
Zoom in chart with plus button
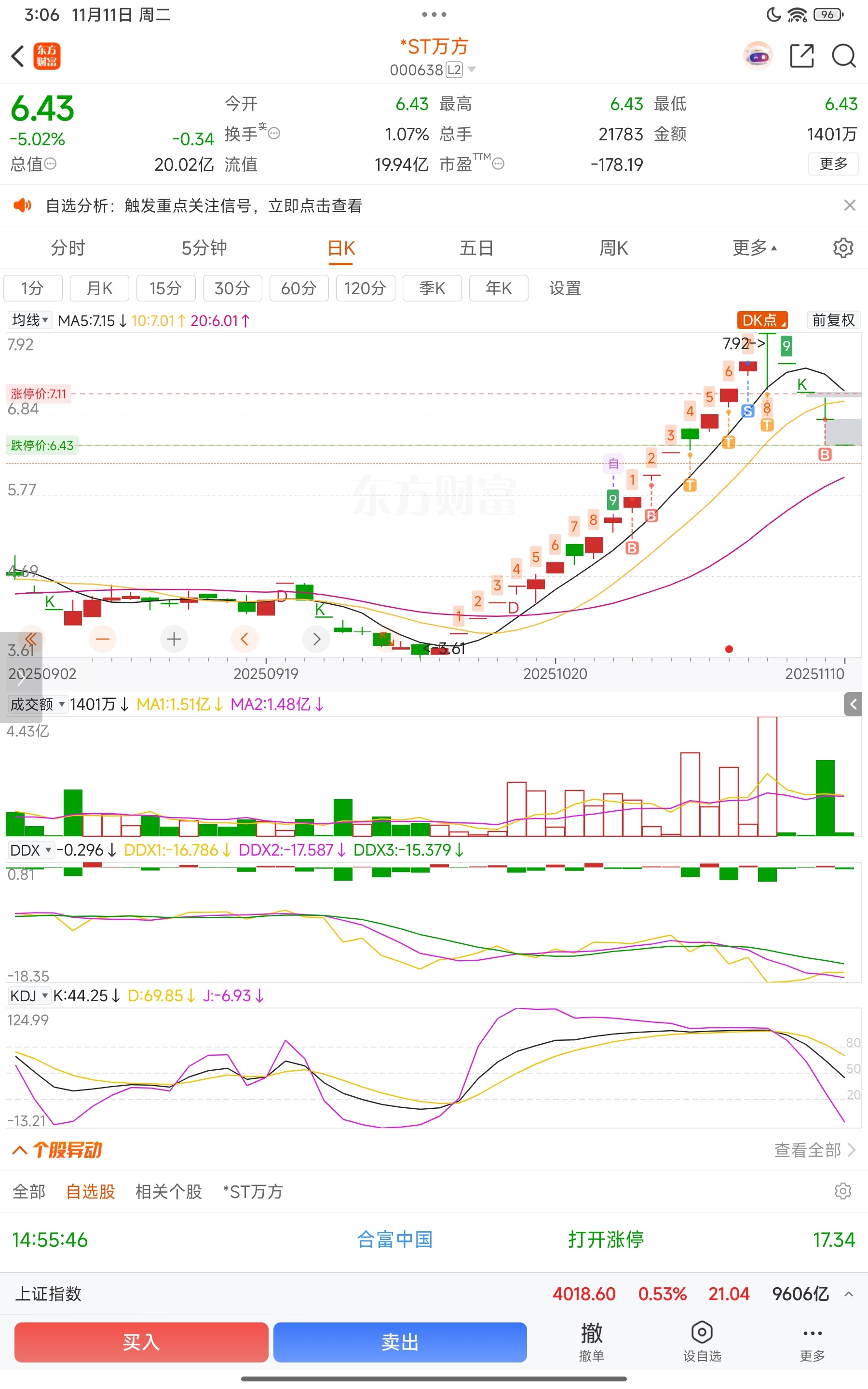(174, 639)
